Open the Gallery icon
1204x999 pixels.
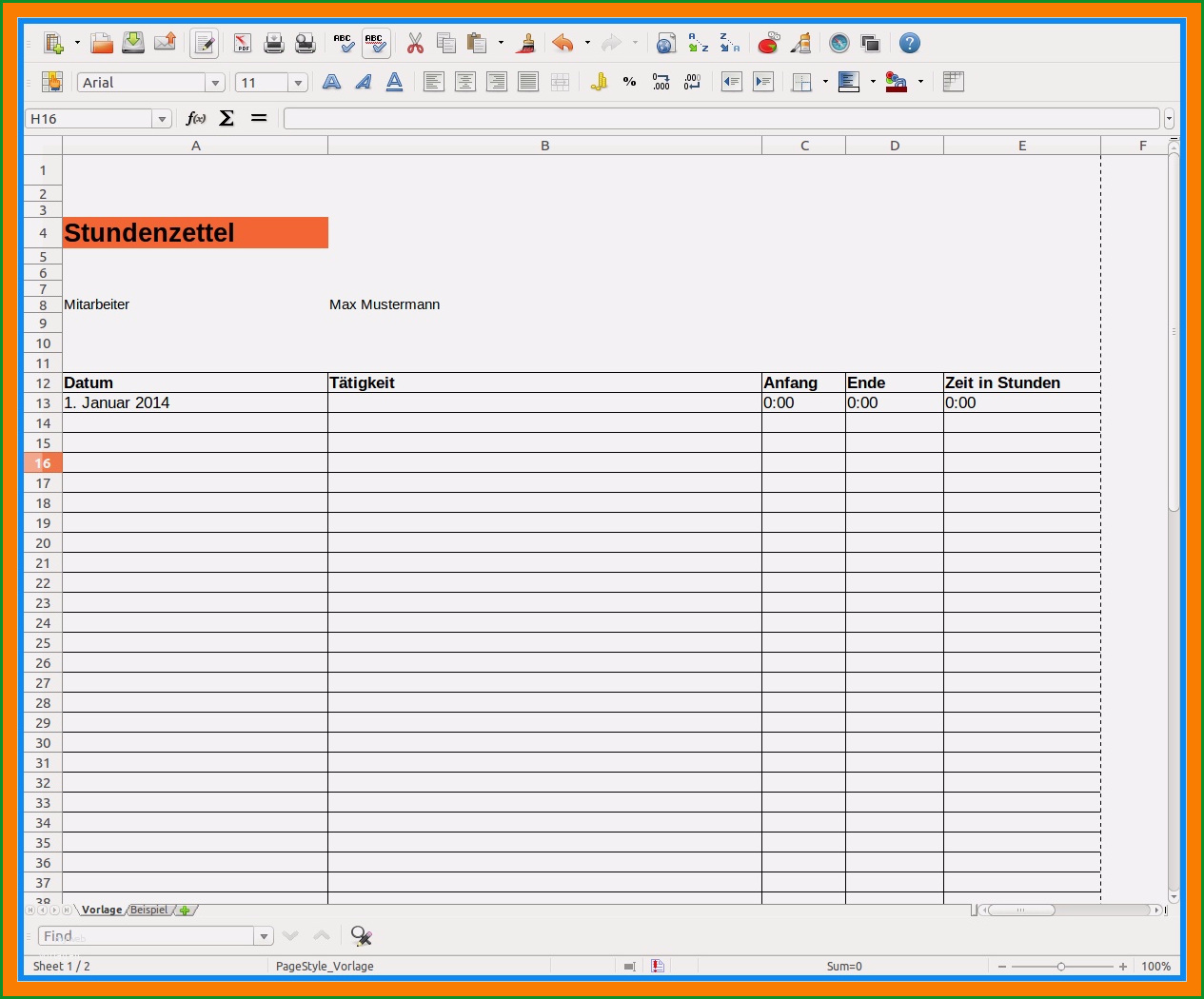pos(870,43)
